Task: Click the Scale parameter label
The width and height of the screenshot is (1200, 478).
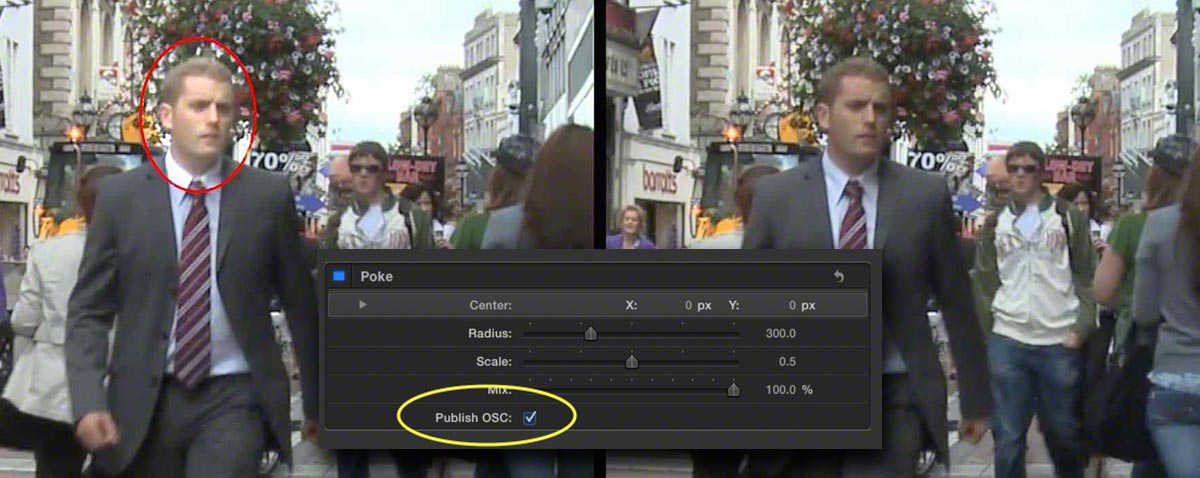Action: point(494,361)
